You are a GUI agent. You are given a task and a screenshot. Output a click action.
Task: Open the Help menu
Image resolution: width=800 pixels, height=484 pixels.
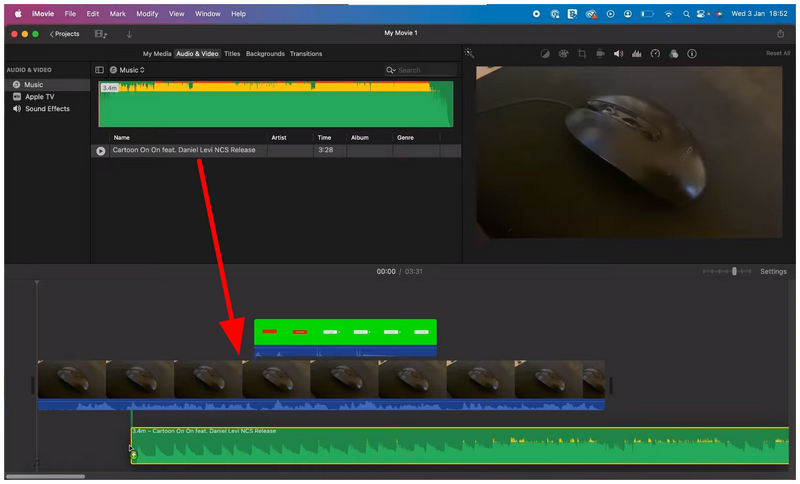click(x=238, y=14)
